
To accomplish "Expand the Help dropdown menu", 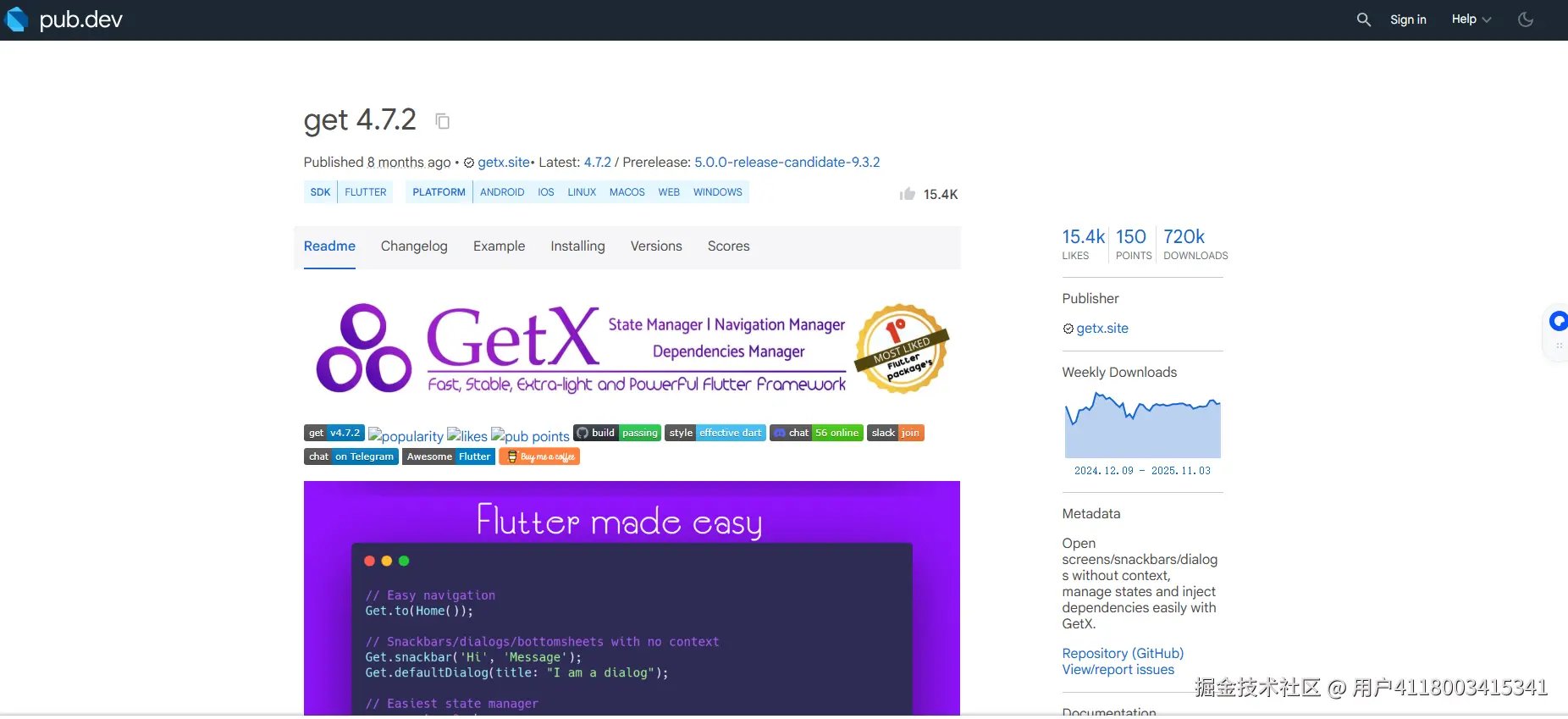I will (x=1471, y=19).
